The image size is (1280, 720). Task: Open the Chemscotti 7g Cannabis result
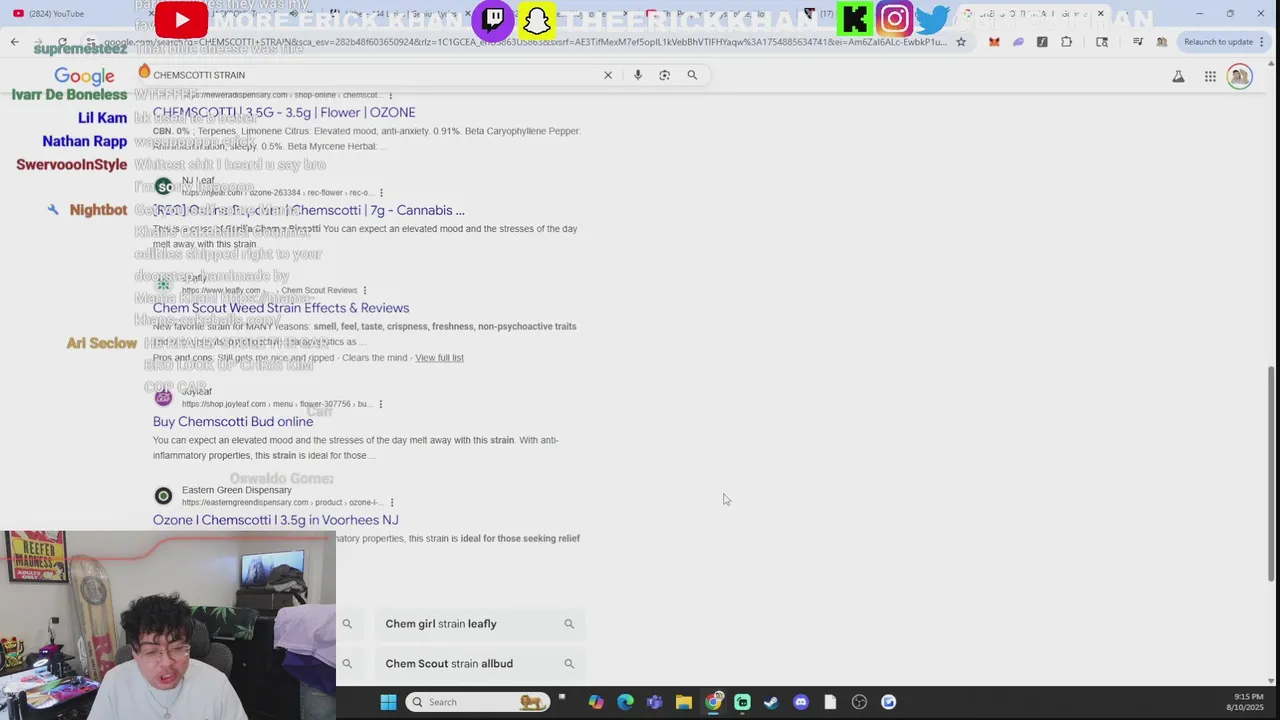click(x=309, y=210)
